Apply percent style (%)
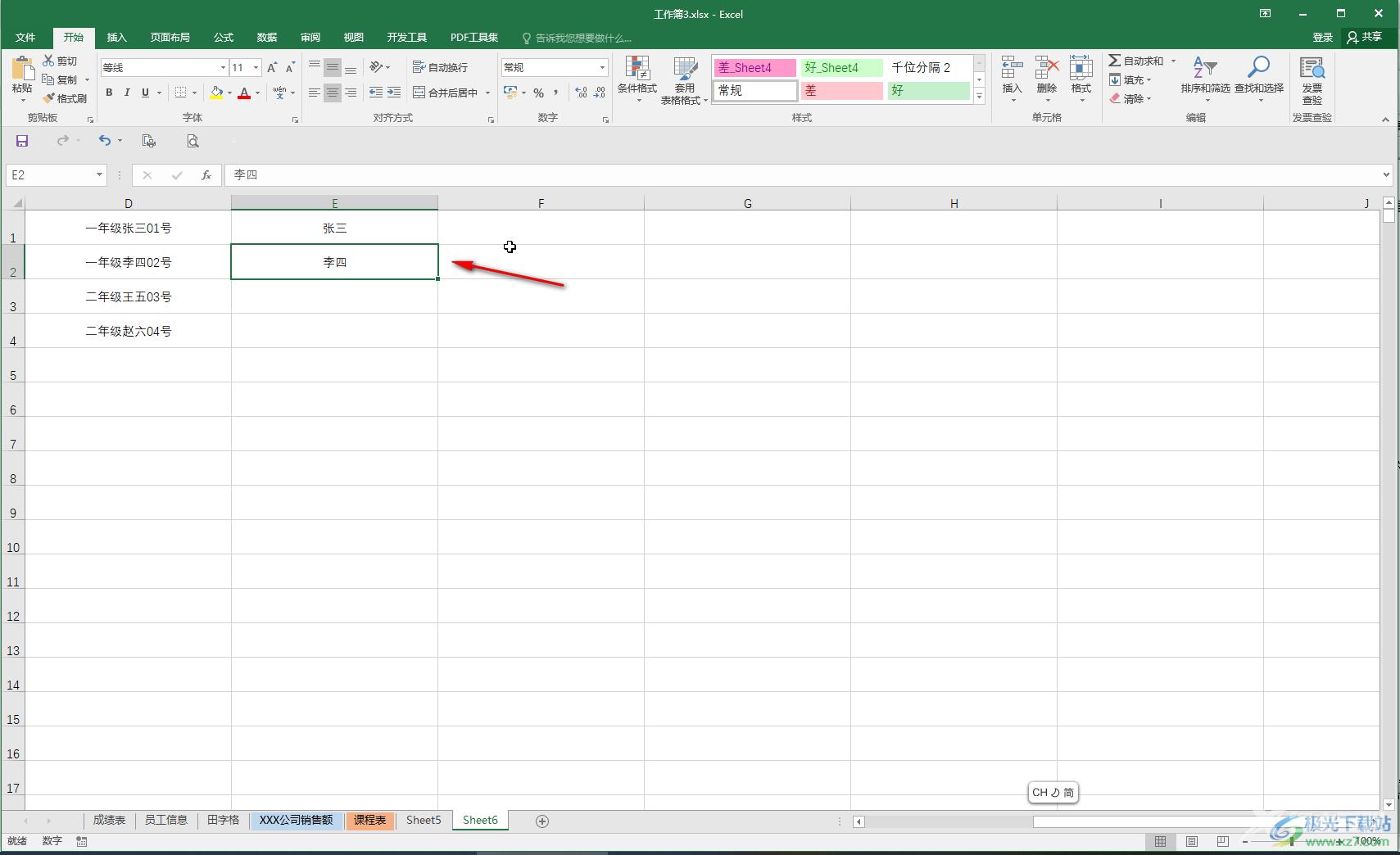 click(538, 93)
